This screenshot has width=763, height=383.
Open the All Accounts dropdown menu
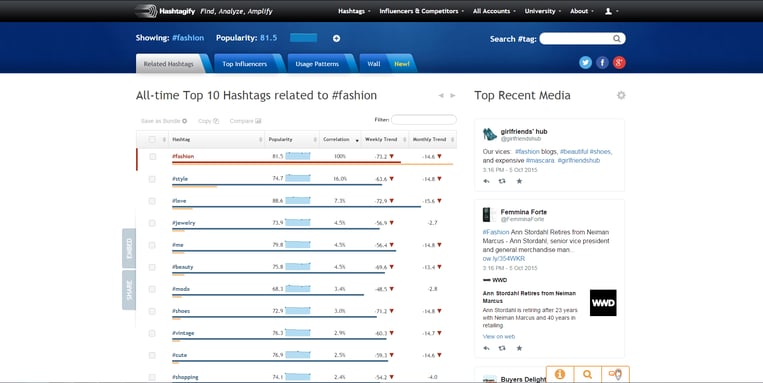pyautogui.click(x=494, y=11)
